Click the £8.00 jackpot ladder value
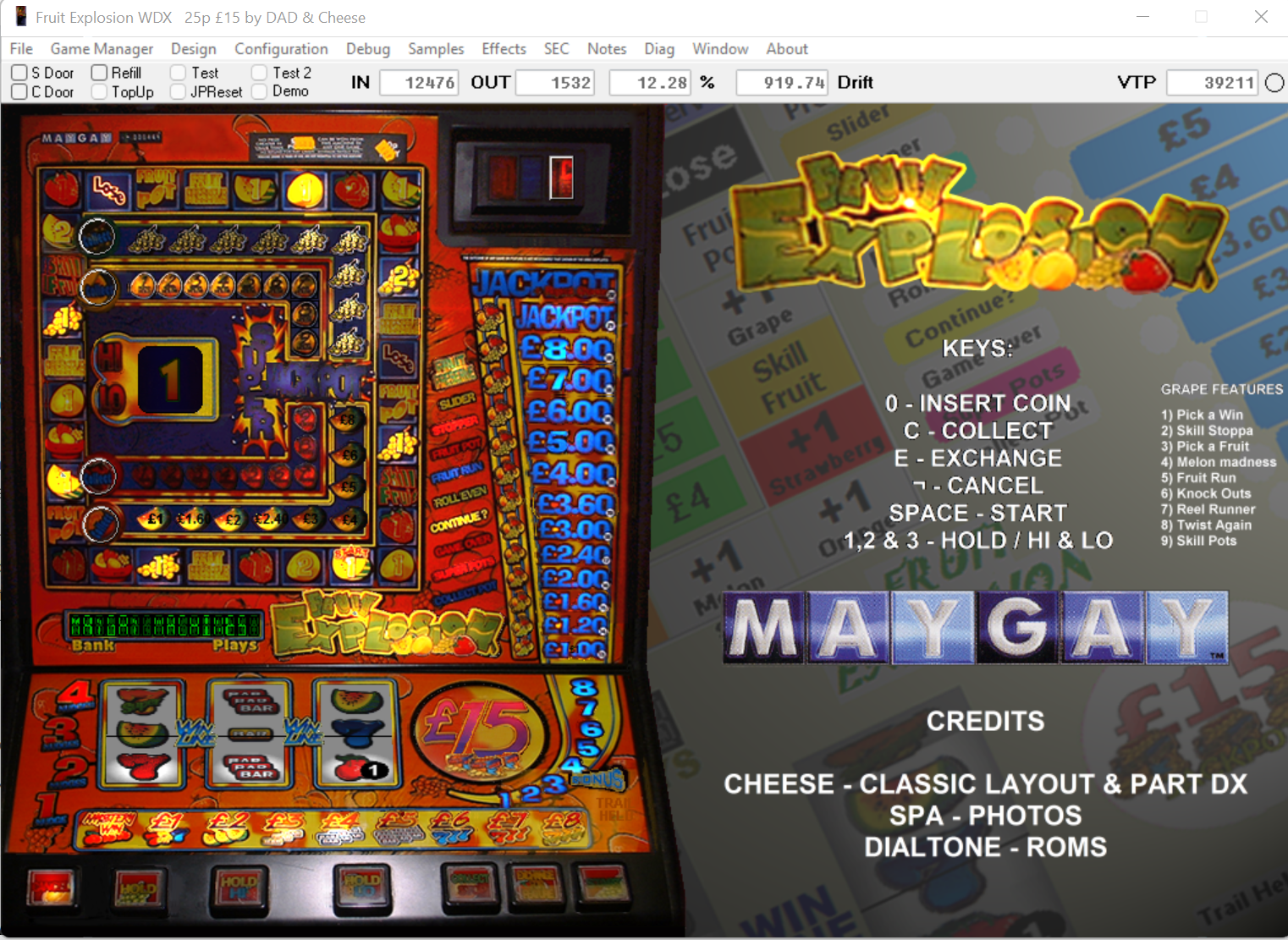The width and height of the screenshot is (1288, 940). coord(567,349)
